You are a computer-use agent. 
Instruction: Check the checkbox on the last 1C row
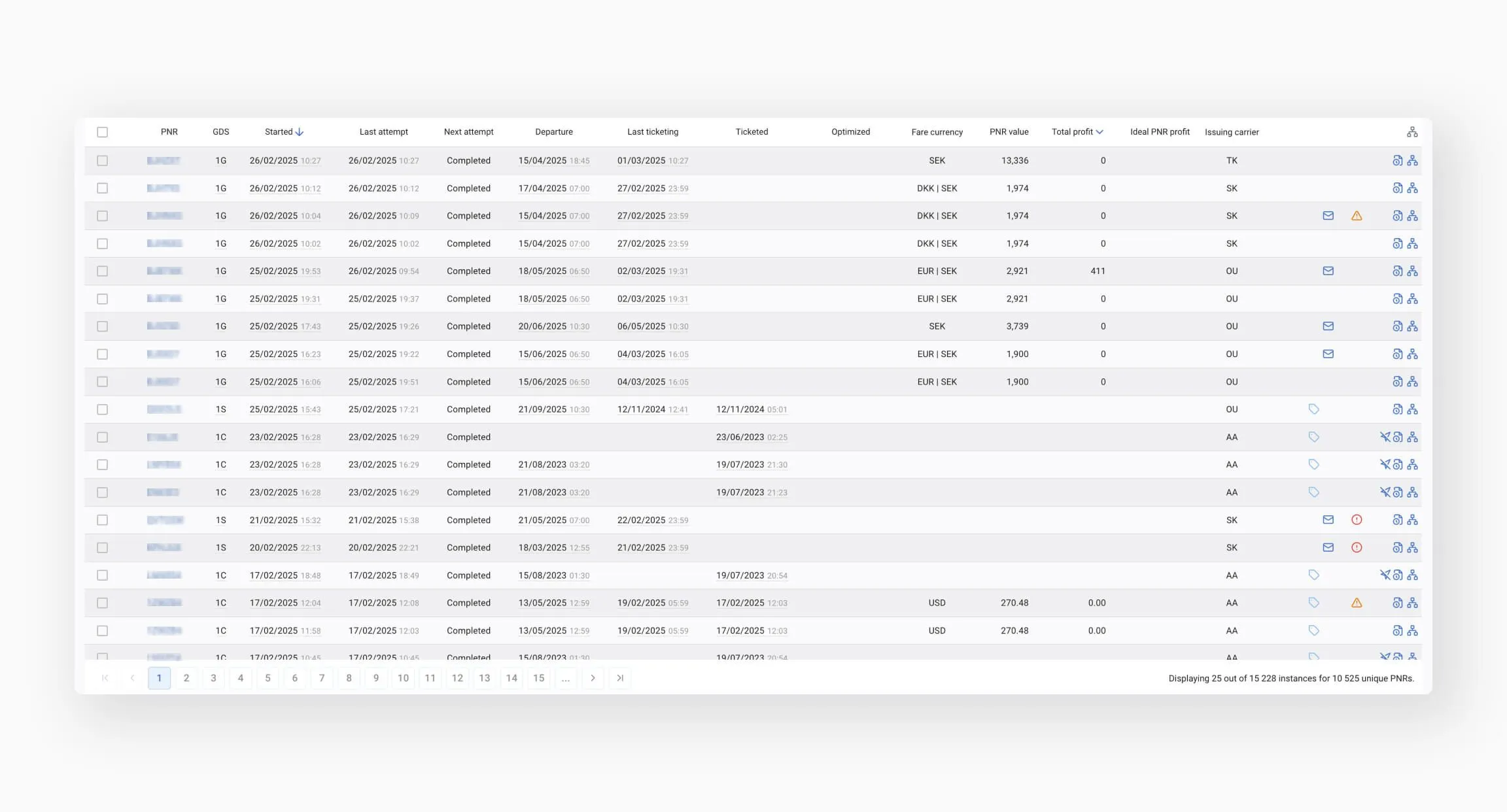coord(103,630)
